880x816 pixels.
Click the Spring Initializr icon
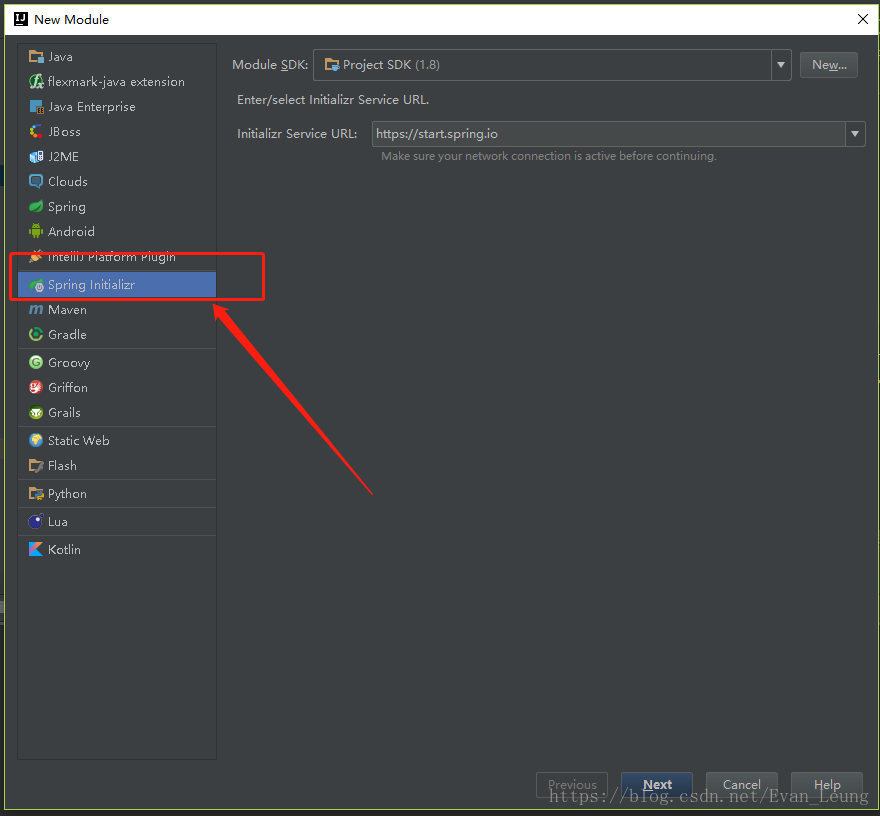pyautogui.click(x=36, y=285)
